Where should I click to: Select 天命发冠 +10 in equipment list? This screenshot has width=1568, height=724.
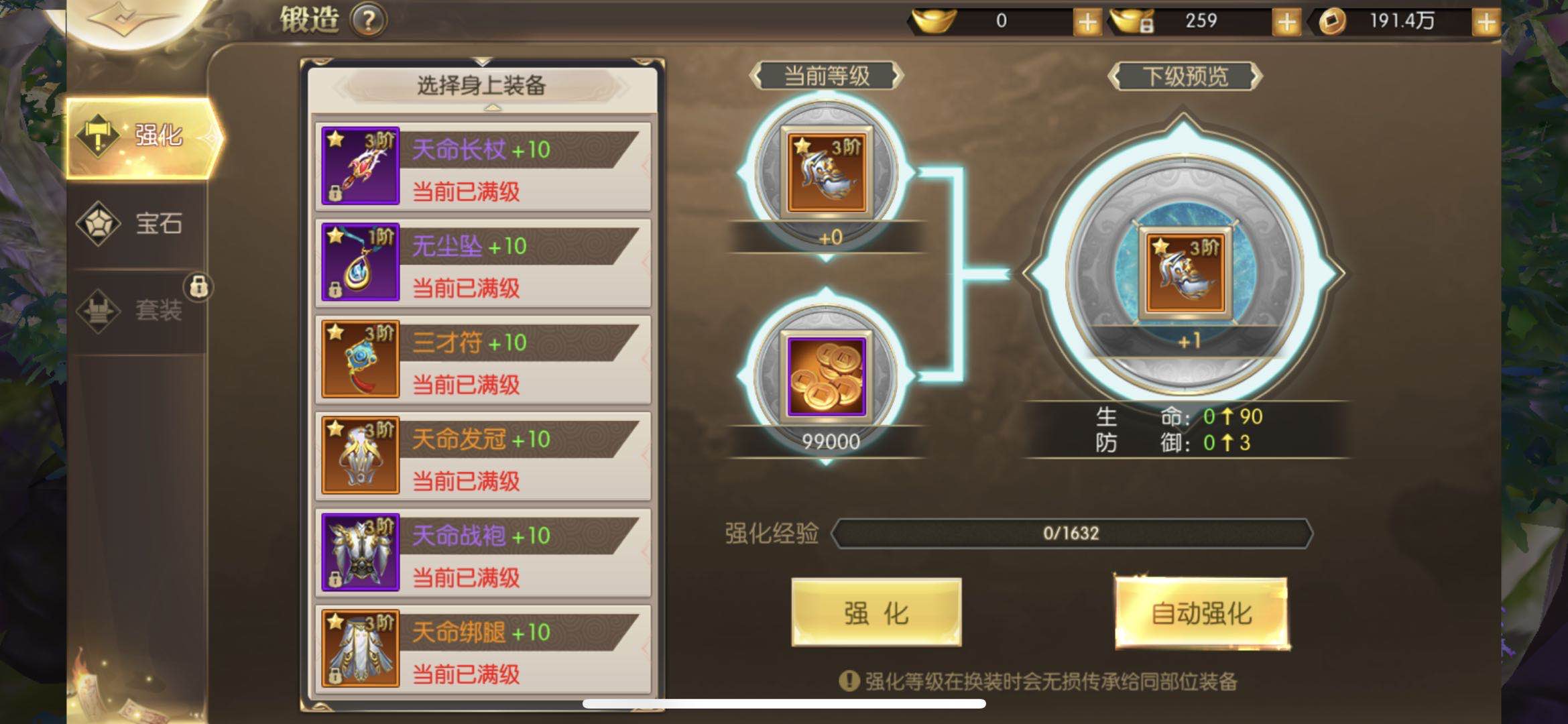[483, 455]
